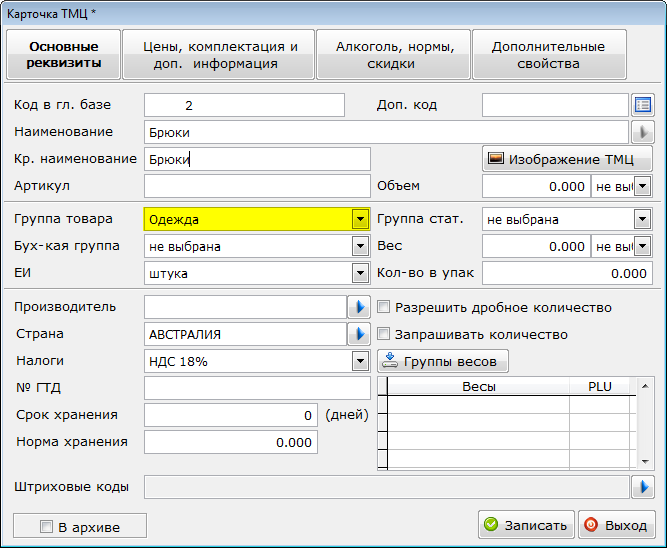Screen dimensions: 667x548
Task: Open the Штриховые коды arrow button
Action: [642, 487]
